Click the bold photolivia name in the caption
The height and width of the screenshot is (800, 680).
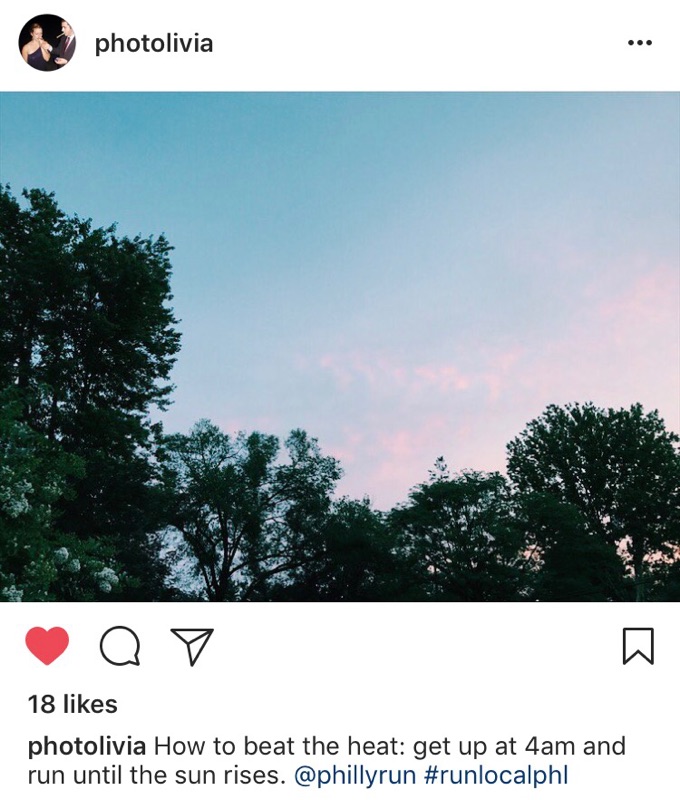(87, 747)
